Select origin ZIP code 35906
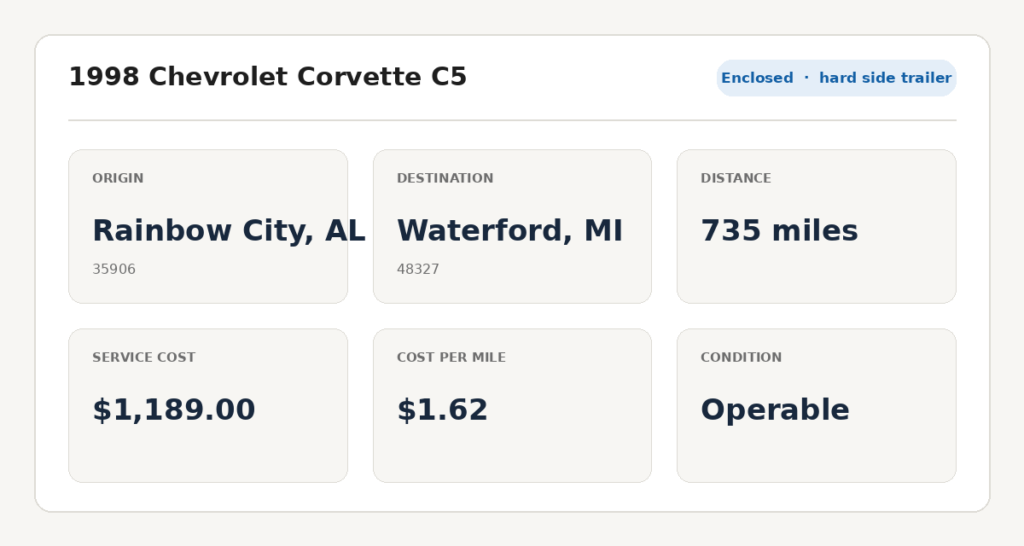1024x546 pixels. tap(114, 269)
